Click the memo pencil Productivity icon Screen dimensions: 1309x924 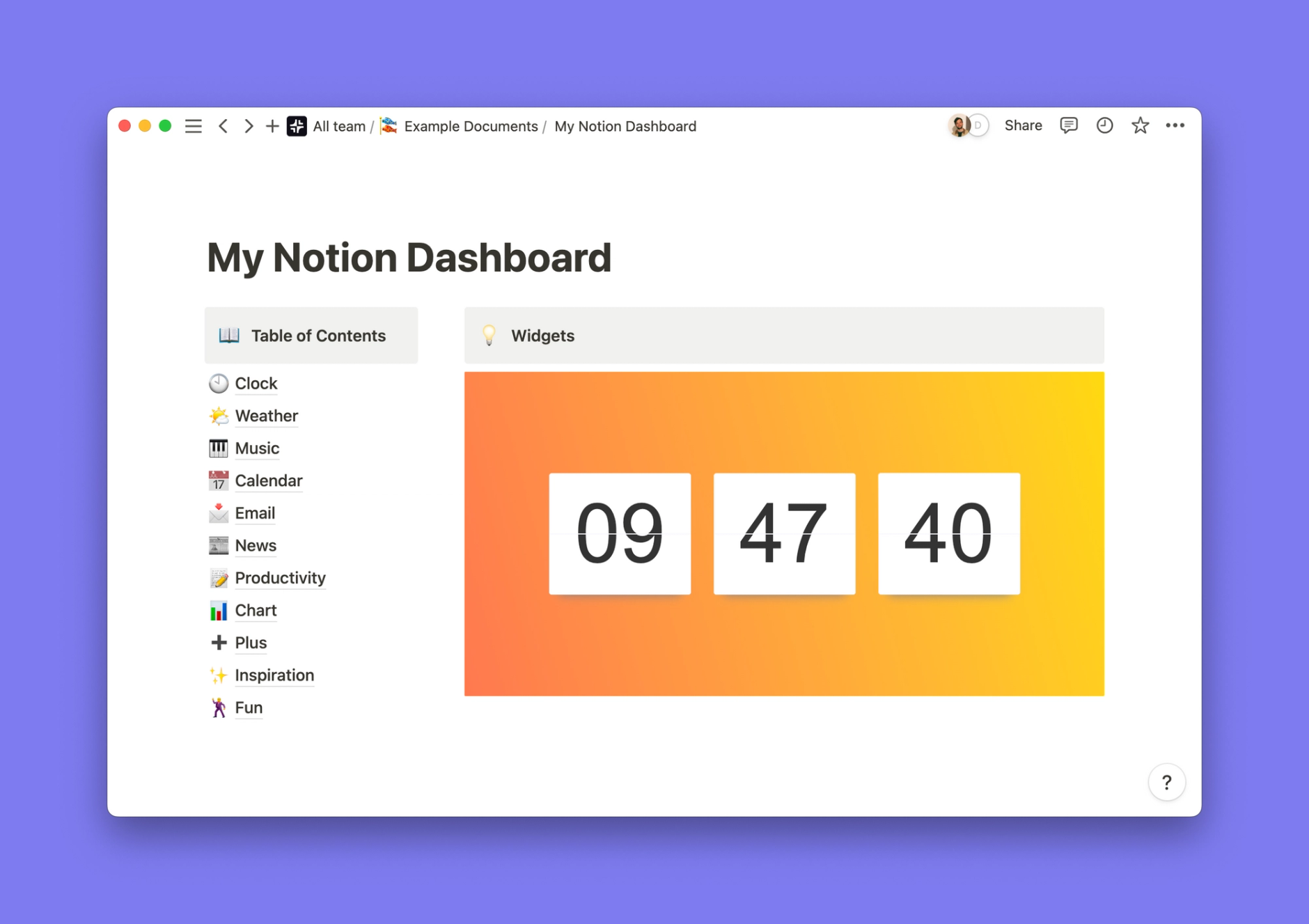pos(219,578)
